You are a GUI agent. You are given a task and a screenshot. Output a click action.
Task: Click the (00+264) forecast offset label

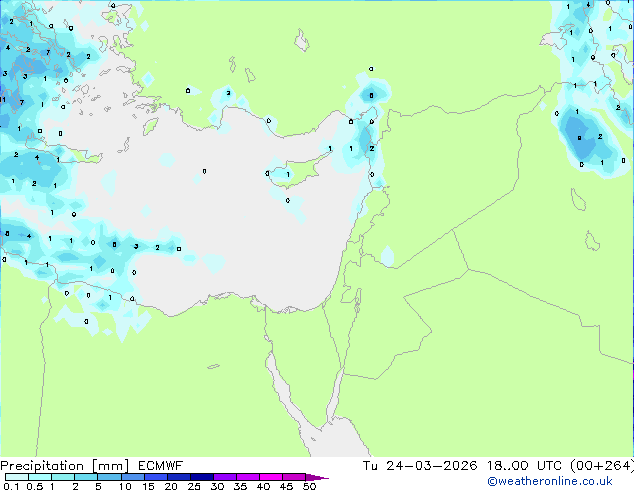pos(602,465)
